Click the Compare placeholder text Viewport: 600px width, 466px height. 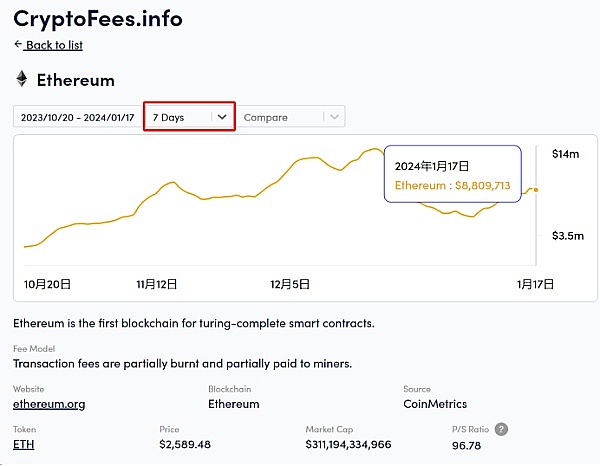tap(266, 117)
